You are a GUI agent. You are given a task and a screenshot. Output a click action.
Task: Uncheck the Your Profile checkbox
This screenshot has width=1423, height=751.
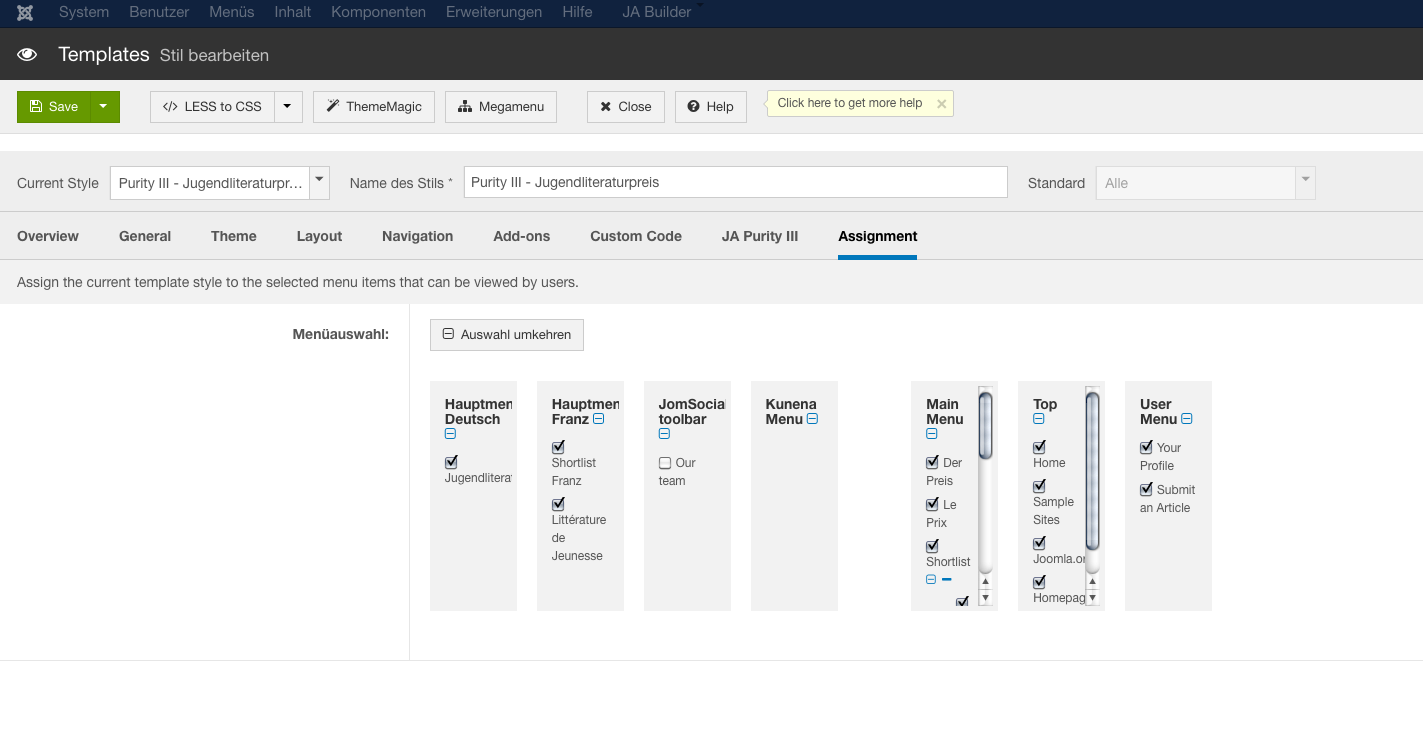tap(1146, 448)
